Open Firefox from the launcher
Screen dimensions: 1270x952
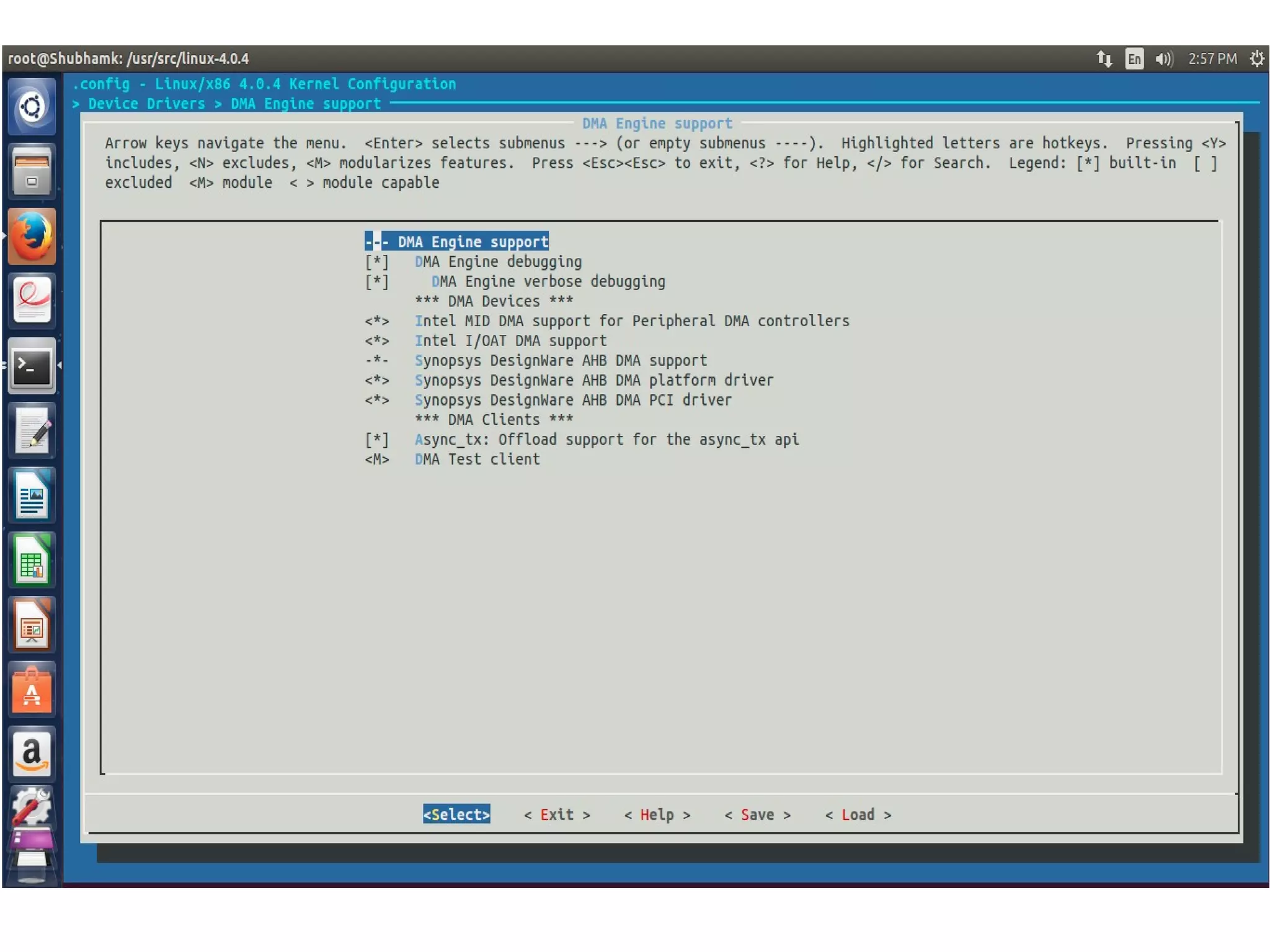32,236
